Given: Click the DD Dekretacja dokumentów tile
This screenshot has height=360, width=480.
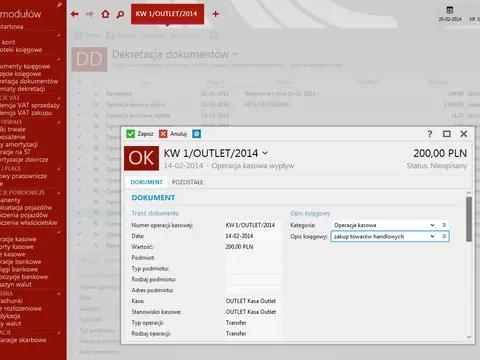Looking at the screenshot, I should 89,59.
